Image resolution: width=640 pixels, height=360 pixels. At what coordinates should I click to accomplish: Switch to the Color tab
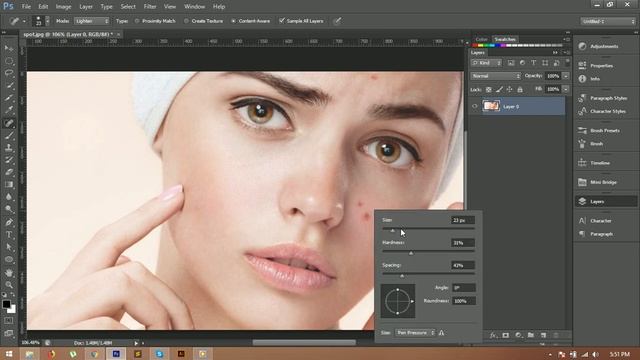coord(482,39)
